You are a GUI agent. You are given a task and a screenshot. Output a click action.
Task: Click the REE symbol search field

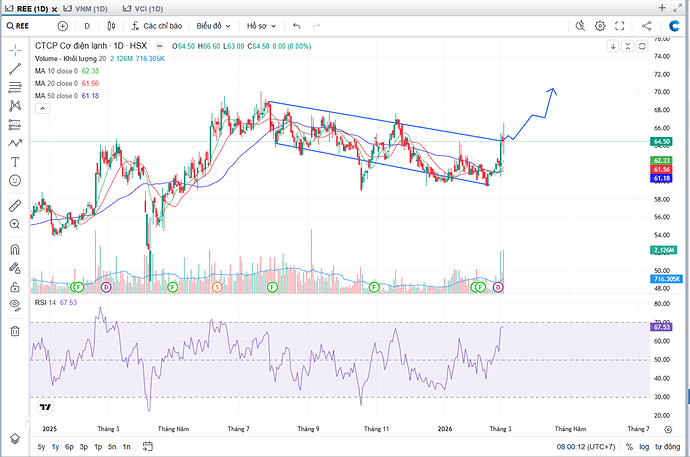point(25,26)
